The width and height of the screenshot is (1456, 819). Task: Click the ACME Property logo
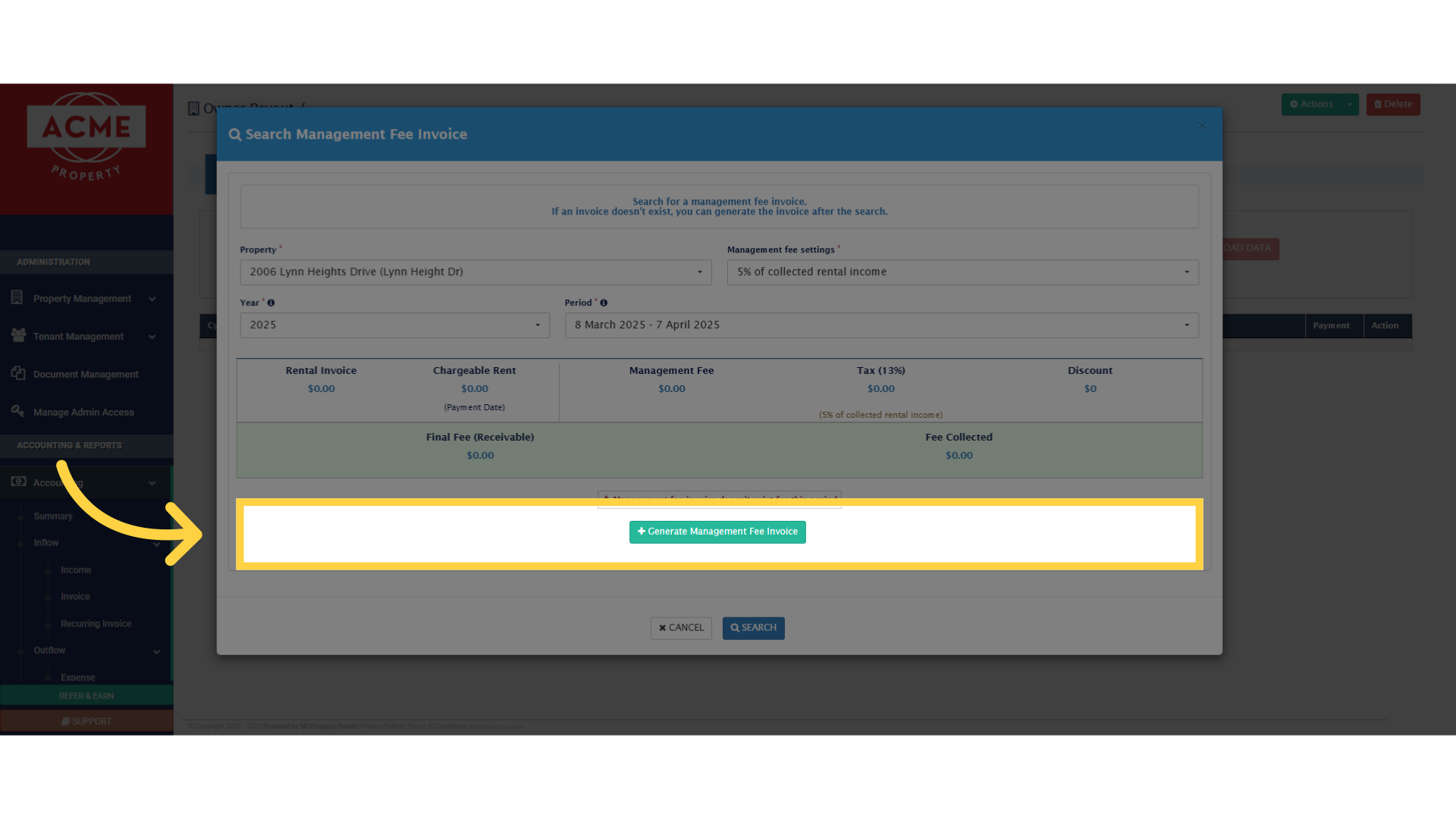pyautogui.click(x=86, y=138)
